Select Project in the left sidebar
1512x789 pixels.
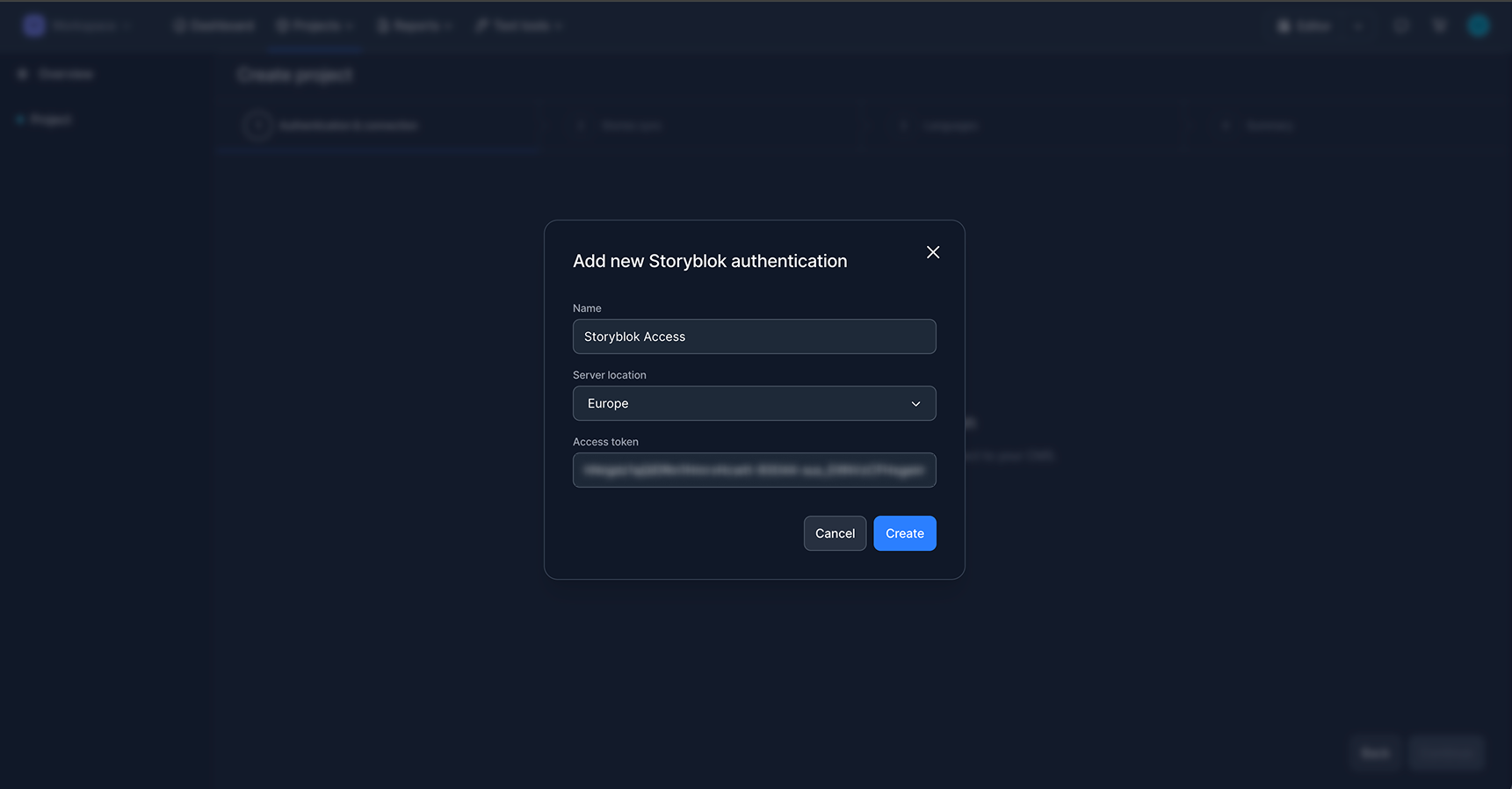50,119
